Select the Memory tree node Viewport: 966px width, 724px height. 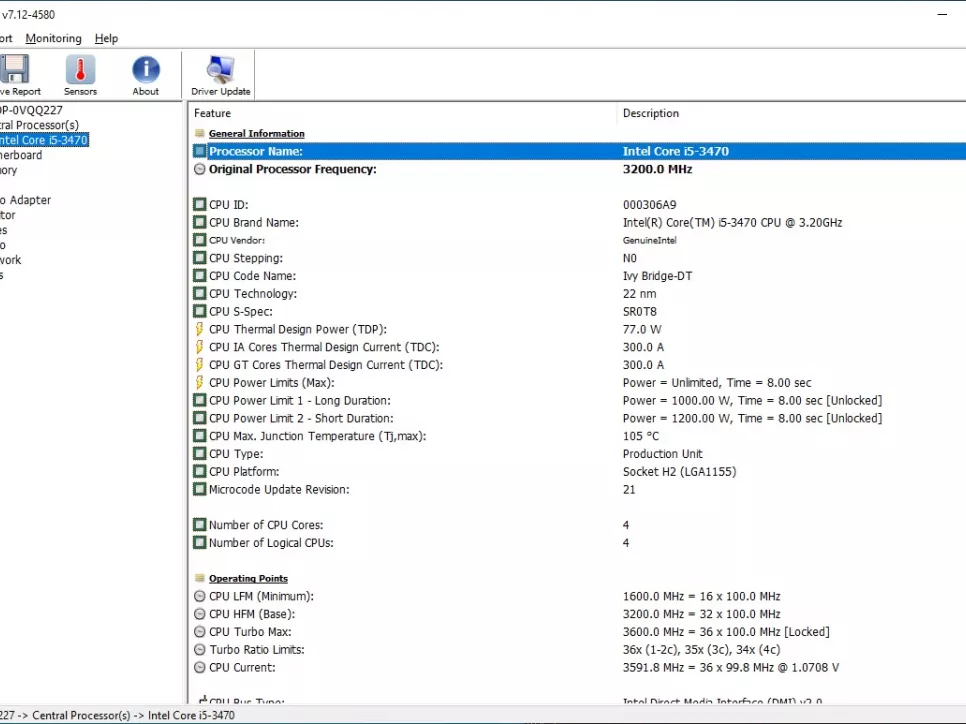tap(9, 170)
